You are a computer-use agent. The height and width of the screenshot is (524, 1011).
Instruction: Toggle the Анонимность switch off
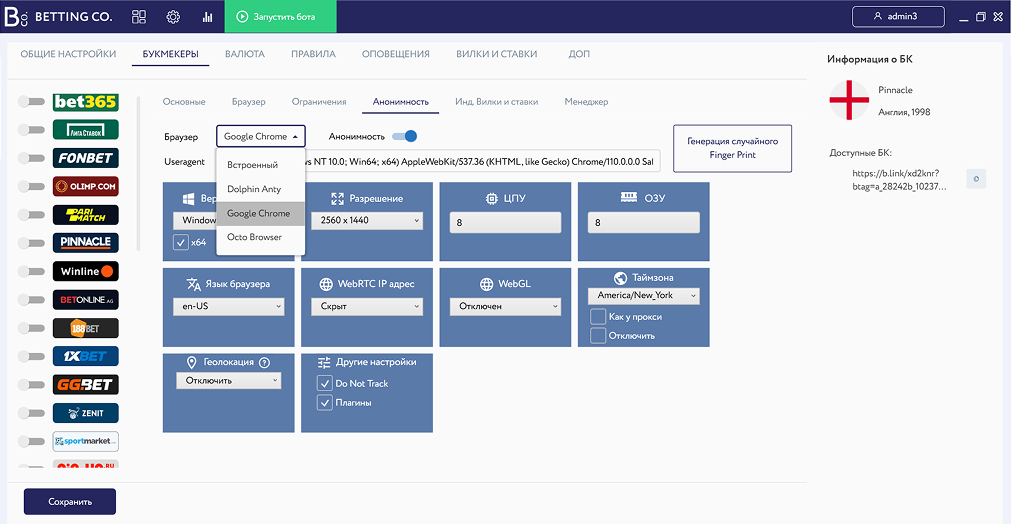click(405, 136)
